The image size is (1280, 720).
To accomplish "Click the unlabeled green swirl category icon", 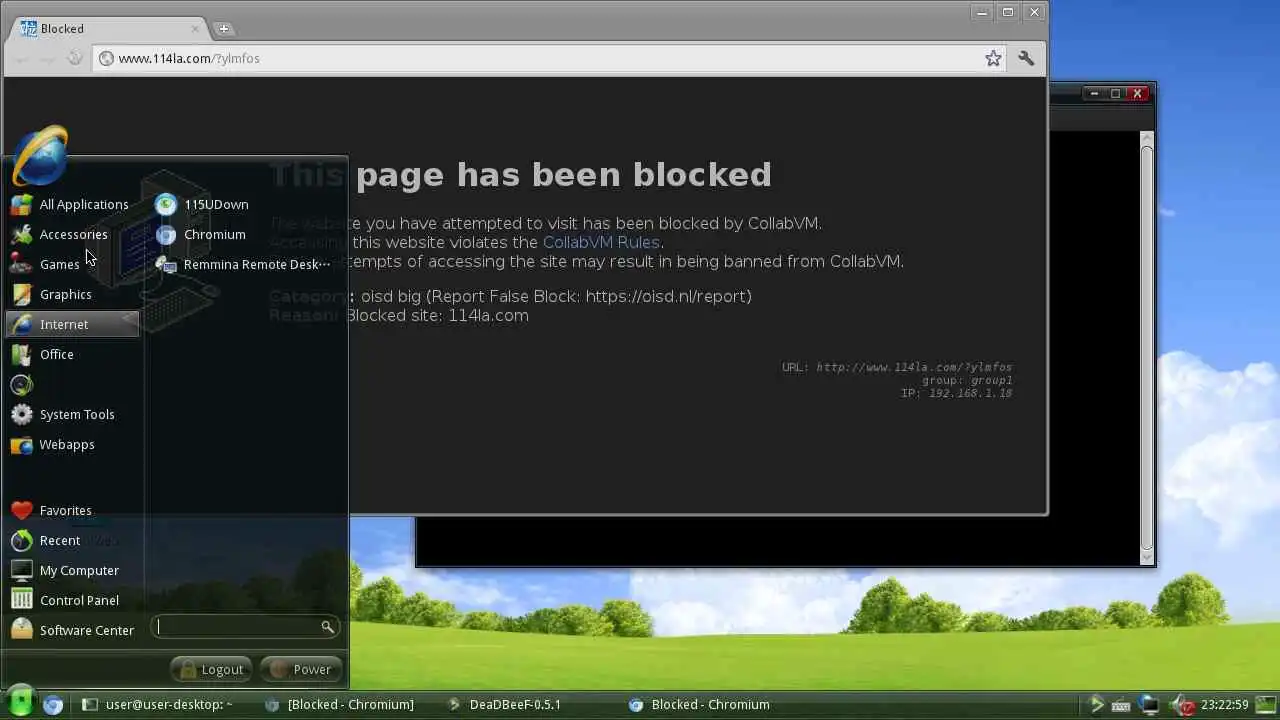I will coord(22,384).
